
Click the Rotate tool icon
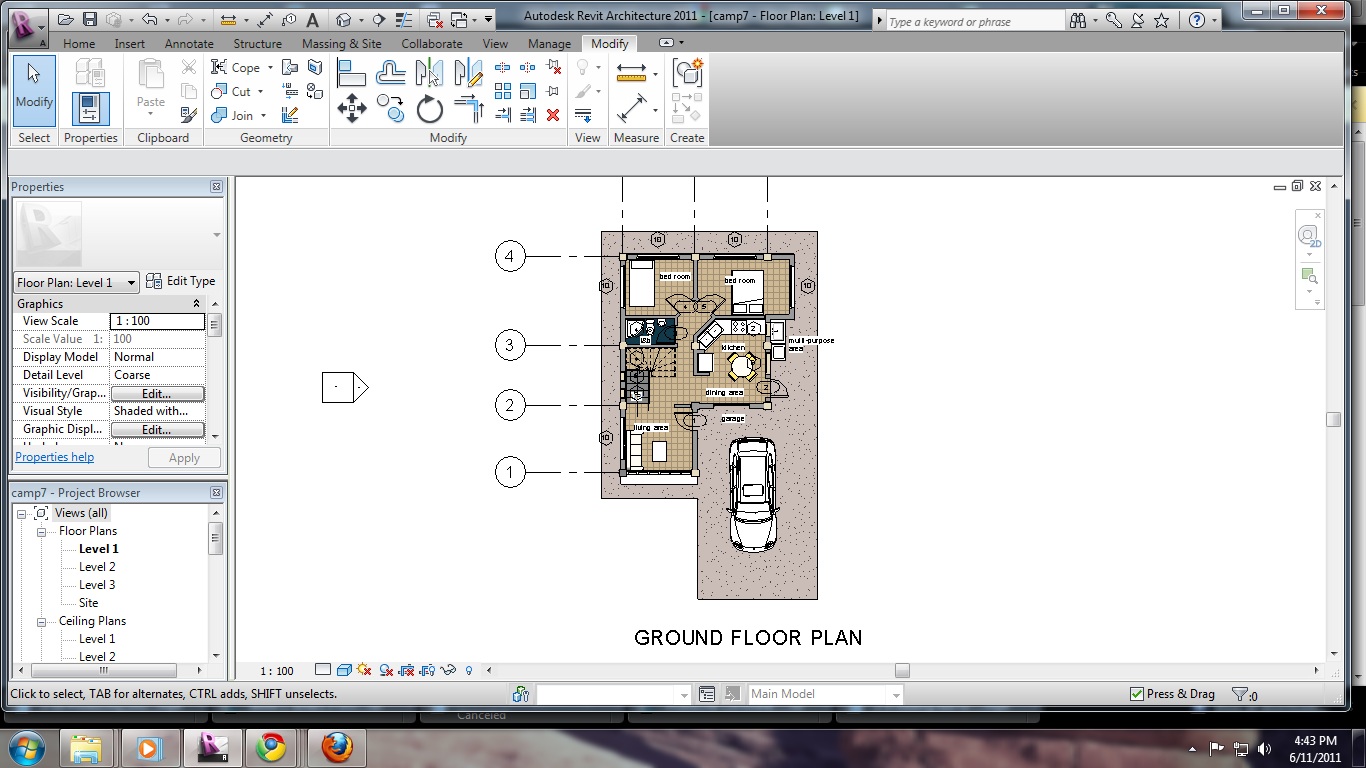click(x=429, y=108)
